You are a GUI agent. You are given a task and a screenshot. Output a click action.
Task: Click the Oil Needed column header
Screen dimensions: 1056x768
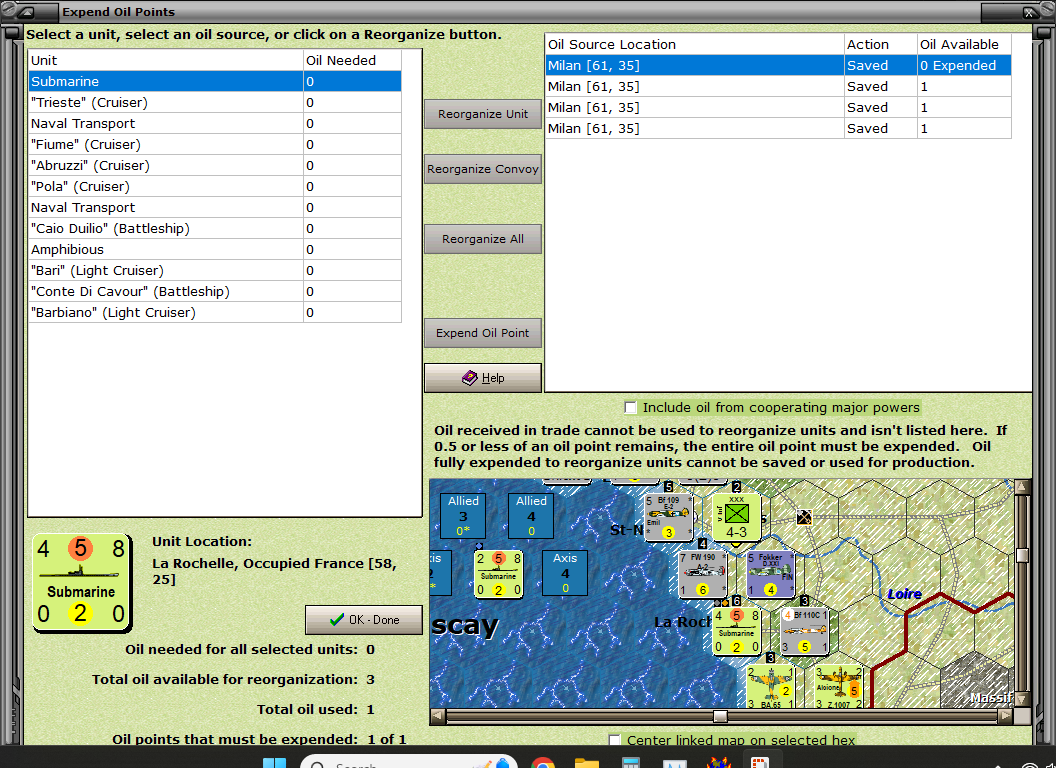click(352, 60)
